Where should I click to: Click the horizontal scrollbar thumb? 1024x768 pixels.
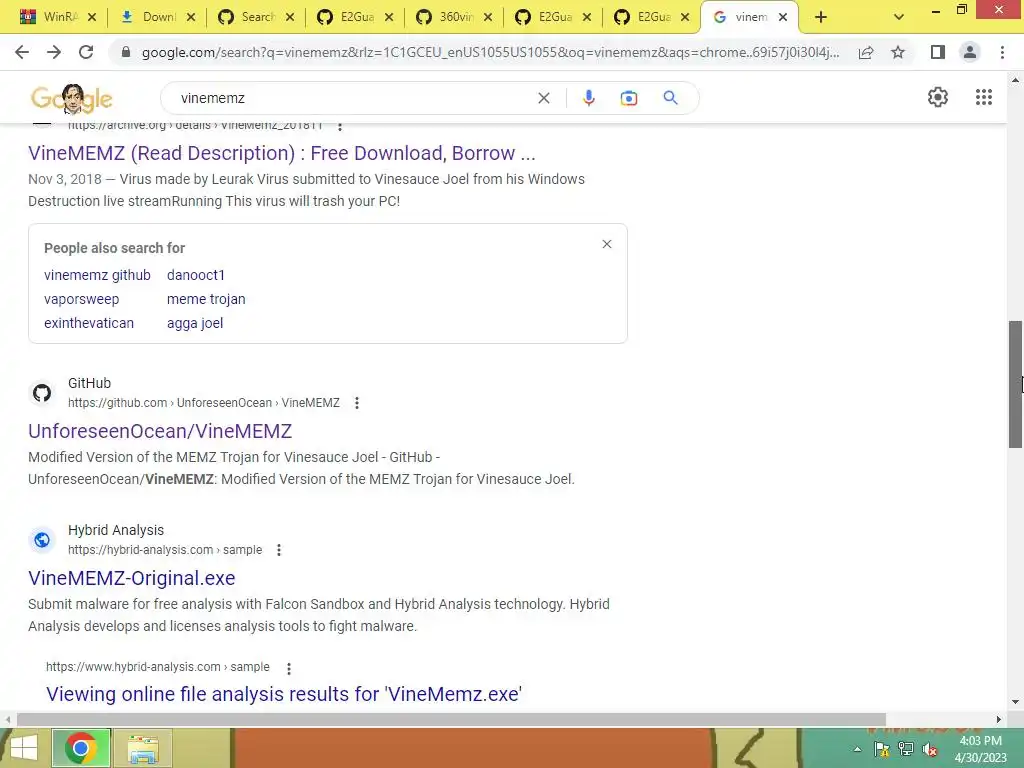click(x=451, y=720)
